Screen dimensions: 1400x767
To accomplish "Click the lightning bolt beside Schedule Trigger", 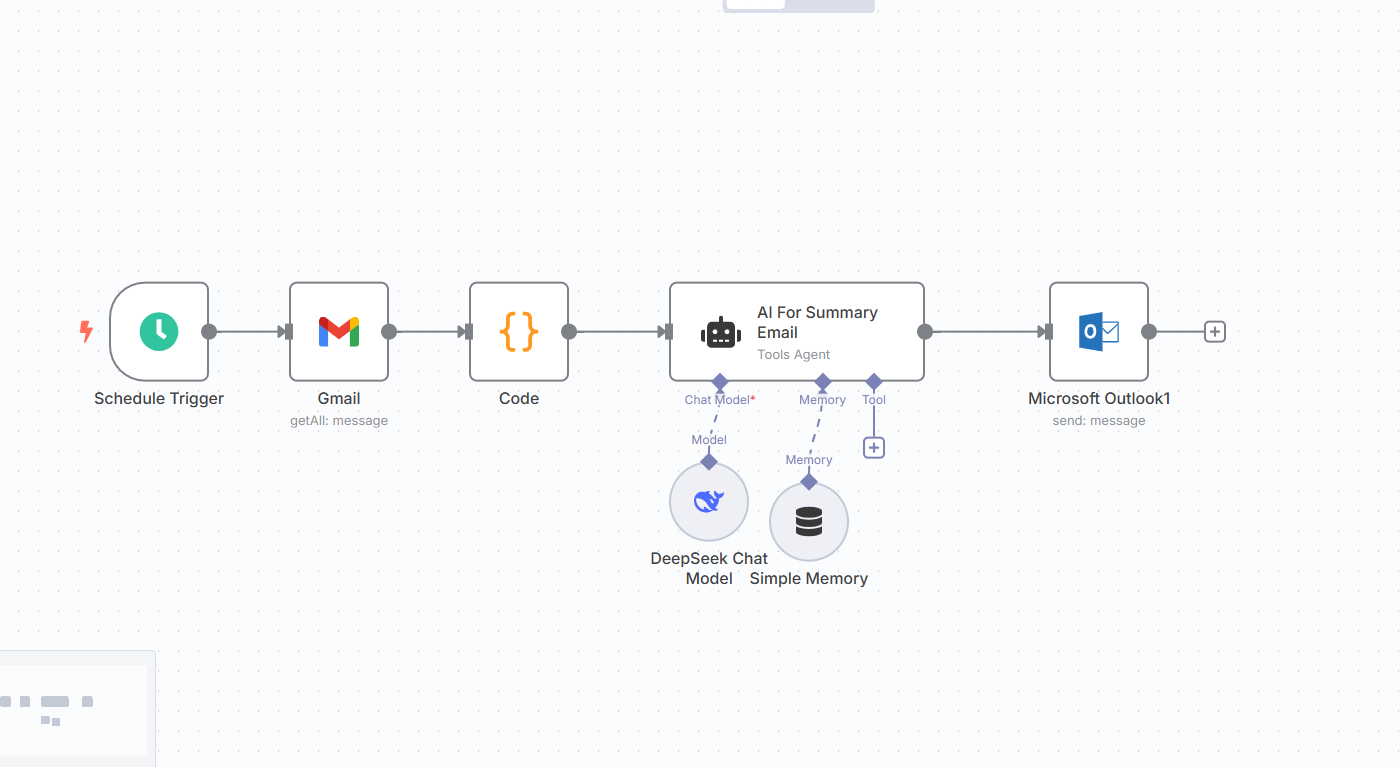I will click(85, 331).
